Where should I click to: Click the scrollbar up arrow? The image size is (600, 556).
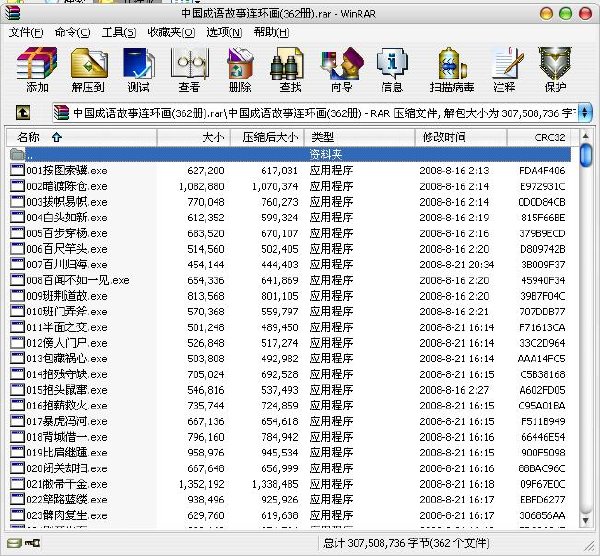(x=585, y=135)
